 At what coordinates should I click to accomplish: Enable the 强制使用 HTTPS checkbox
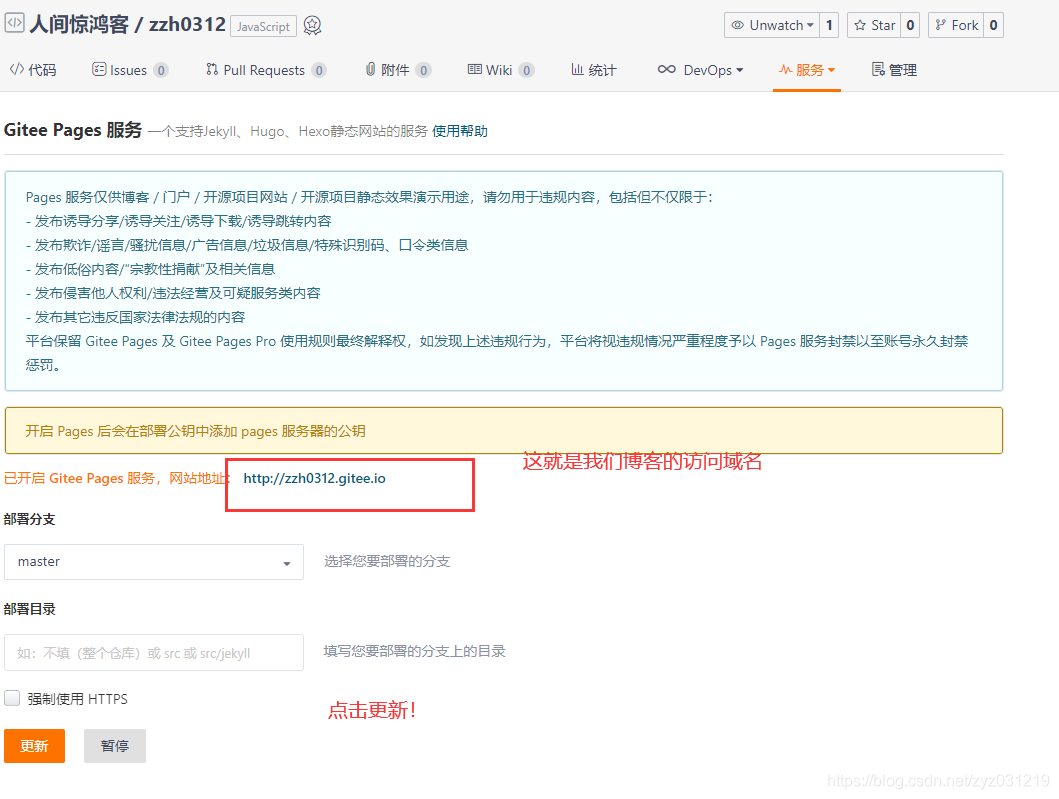(12, 698)
